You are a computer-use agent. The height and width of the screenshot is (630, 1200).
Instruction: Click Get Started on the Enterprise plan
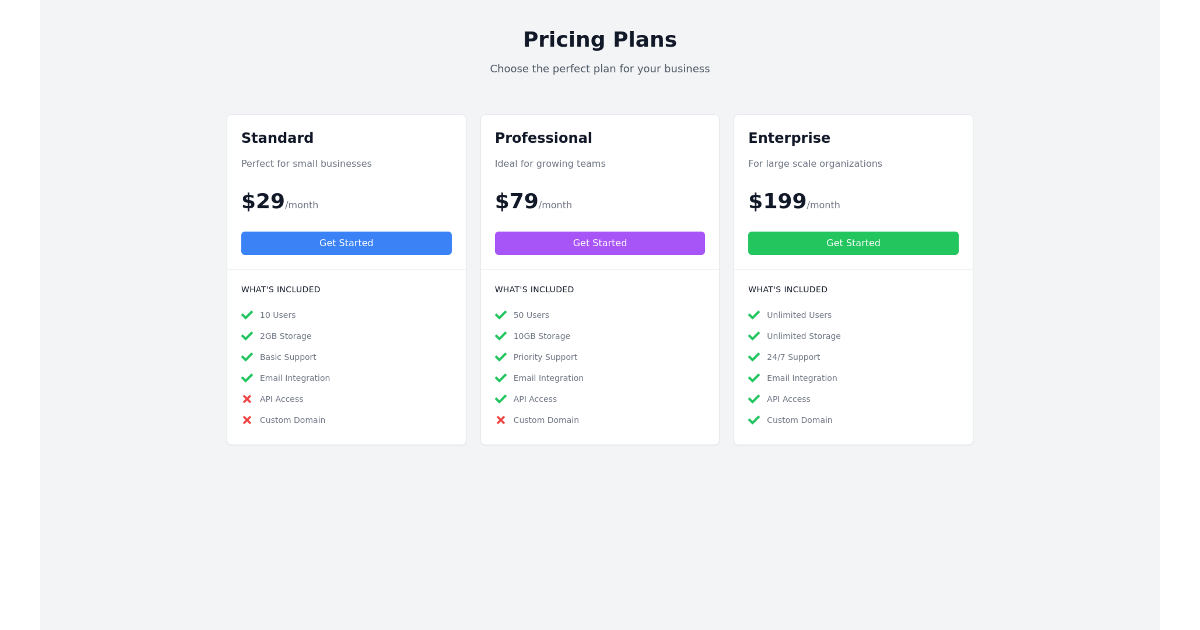[853, 243]
